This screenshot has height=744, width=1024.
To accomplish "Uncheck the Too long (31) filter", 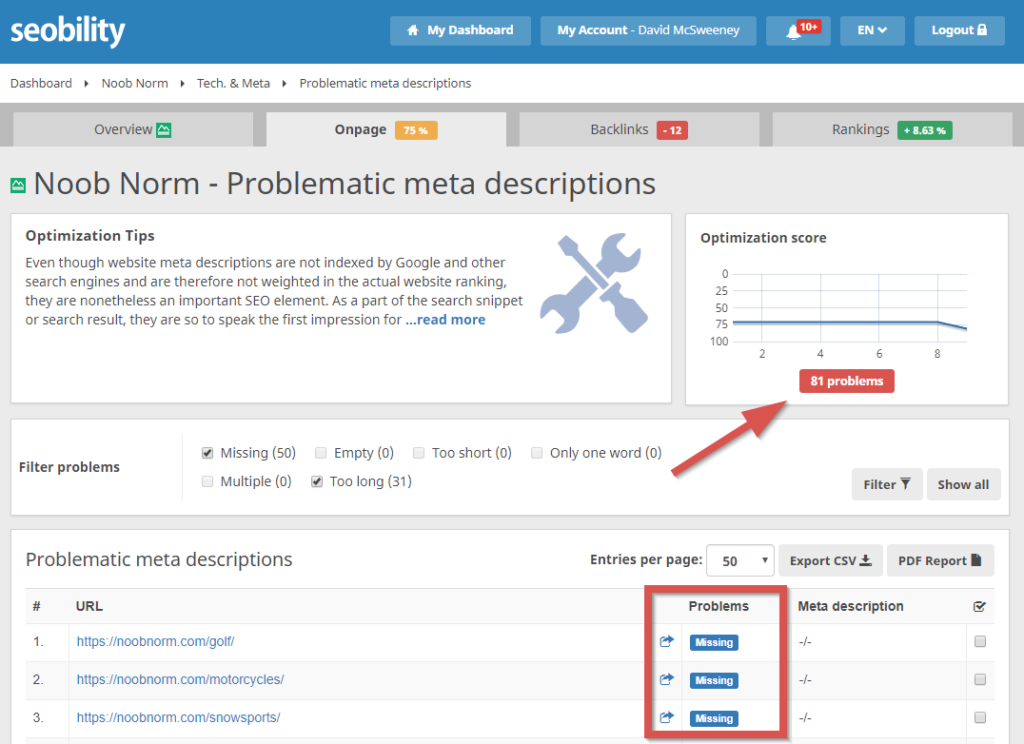I will tap(317, 481).
